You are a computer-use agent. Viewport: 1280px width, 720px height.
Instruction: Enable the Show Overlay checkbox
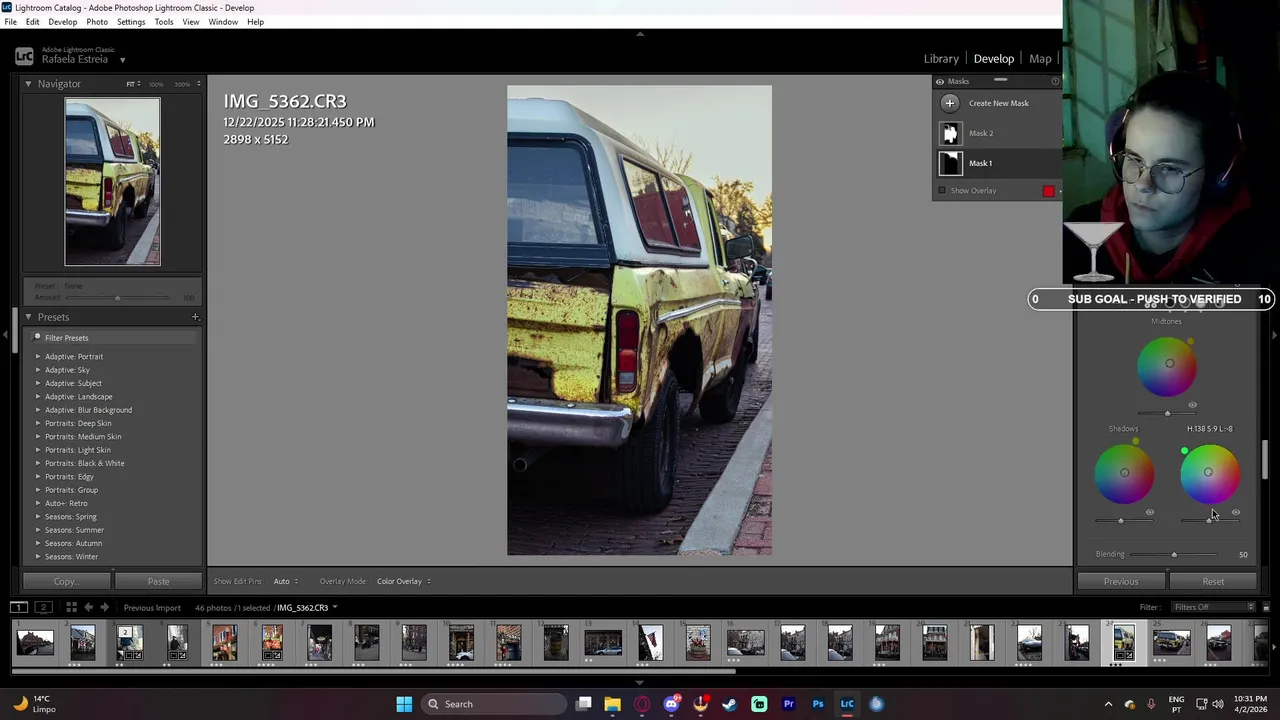(942, 190)
